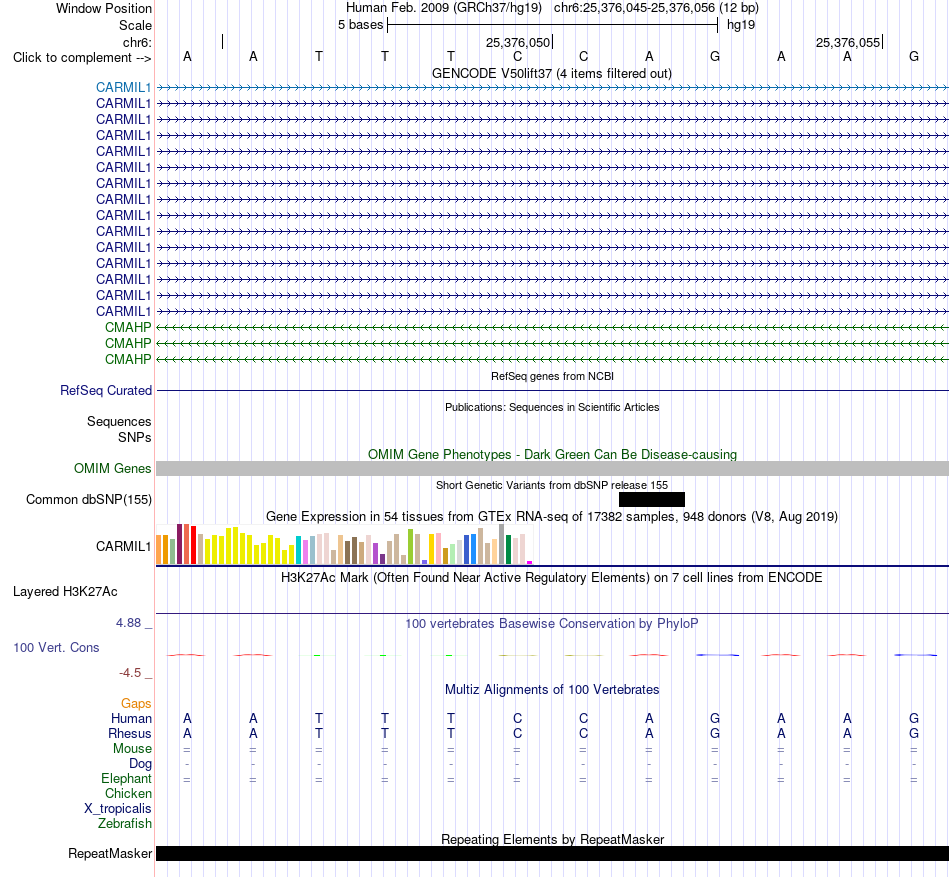The image size is (950, 877).
Task: Click the gray OMIM Genes bar
Action: (x=552, y=468)
